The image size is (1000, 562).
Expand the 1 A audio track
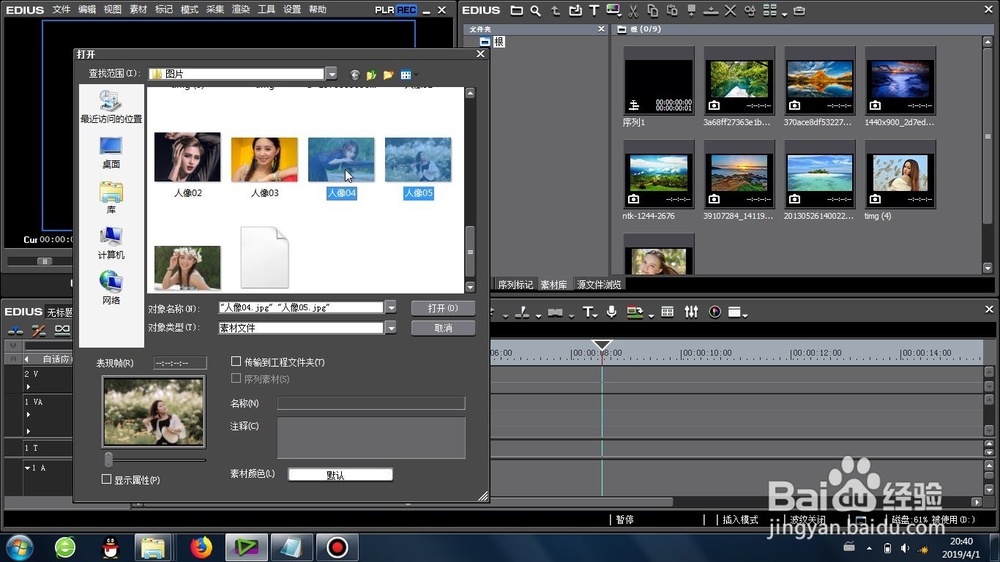27,468
